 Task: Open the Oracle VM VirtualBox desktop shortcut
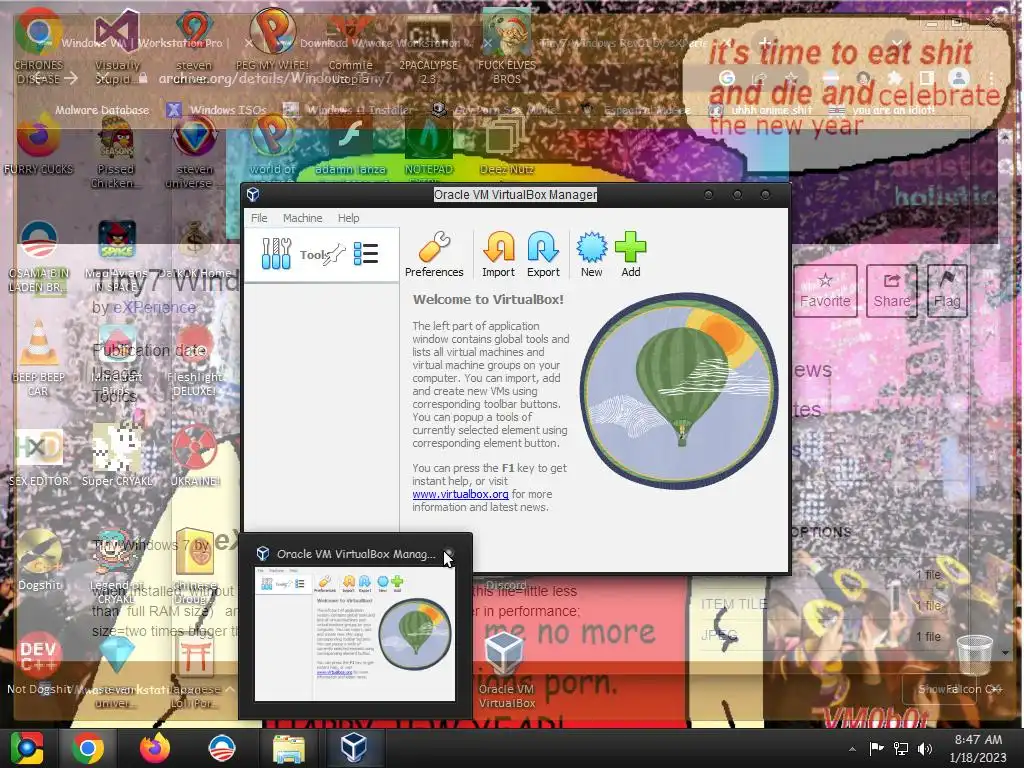coord(506,671)
